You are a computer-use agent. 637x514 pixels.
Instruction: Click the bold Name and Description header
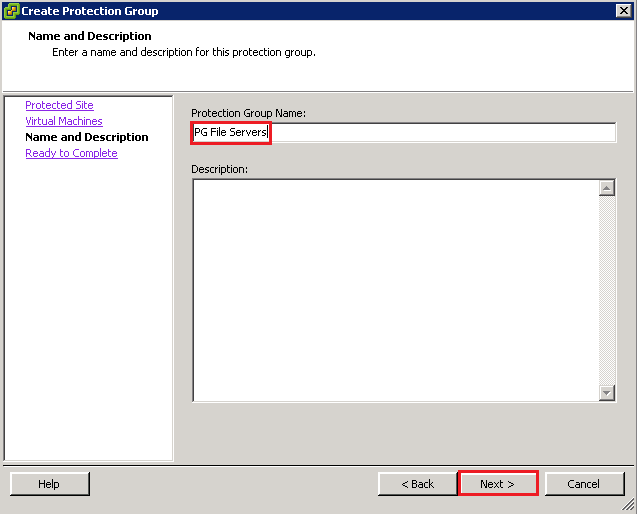[90, 36]
